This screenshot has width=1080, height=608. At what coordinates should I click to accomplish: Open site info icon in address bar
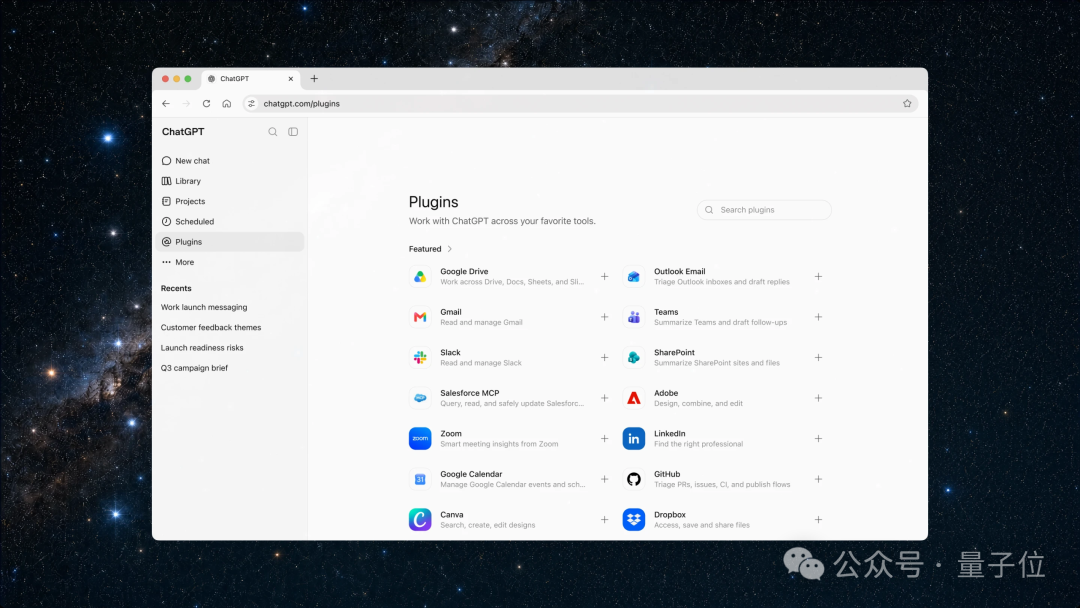click(x=251, y=104)
